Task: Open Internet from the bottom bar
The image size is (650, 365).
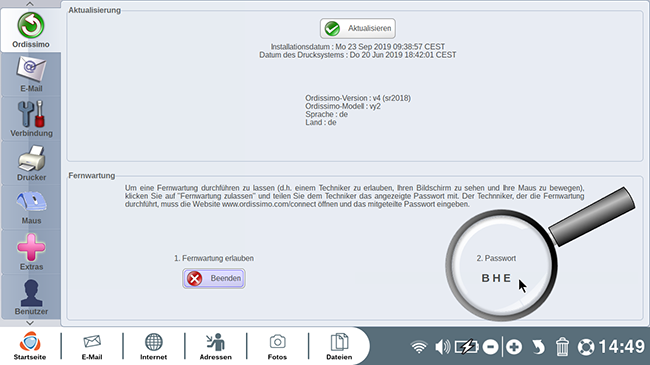Action: pos(153,346)
